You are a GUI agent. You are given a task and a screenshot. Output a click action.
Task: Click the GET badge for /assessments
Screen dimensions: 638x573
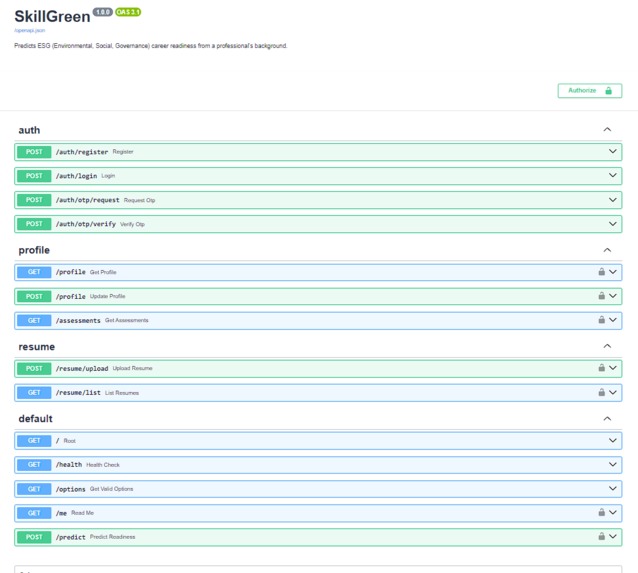click(34, 320)
